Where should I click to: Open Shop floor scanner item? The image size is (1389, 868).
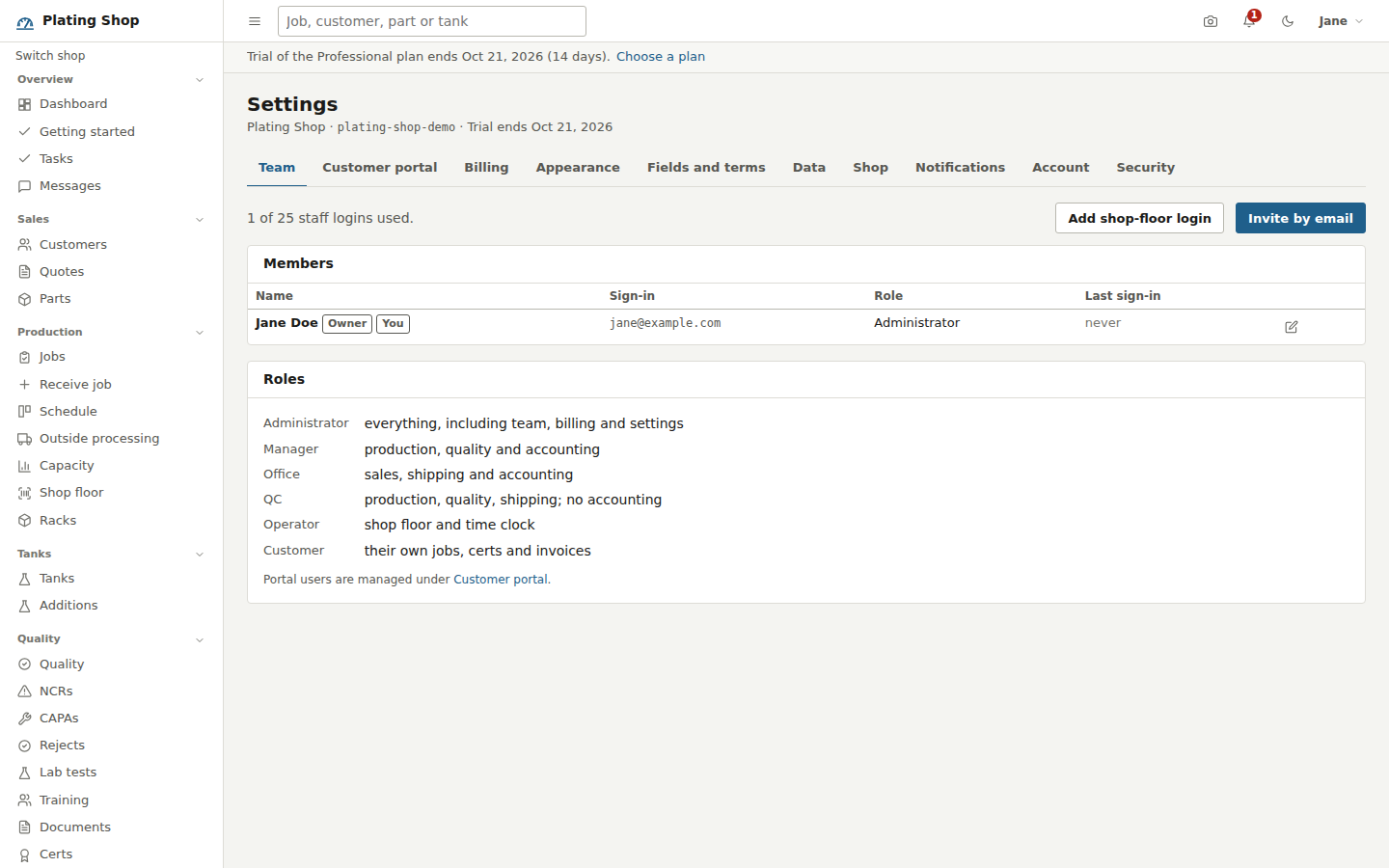point(112,493)
